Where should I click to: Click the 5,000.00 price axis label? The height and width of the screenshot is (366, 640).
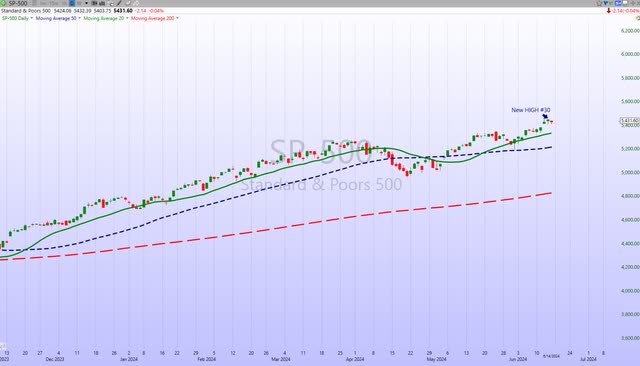click(x=630, y=172)
